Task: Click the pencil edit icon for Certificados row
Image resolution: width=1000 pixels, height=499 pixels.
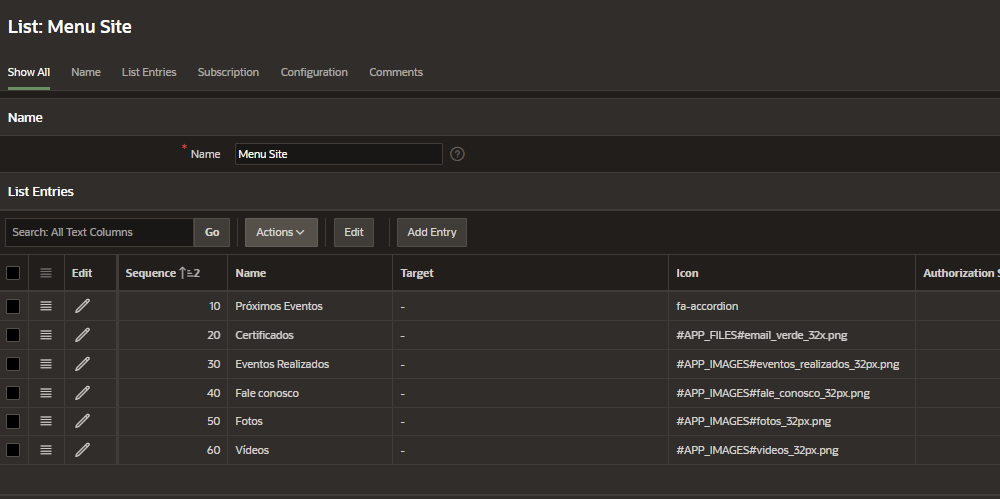Action: point(82,335)
